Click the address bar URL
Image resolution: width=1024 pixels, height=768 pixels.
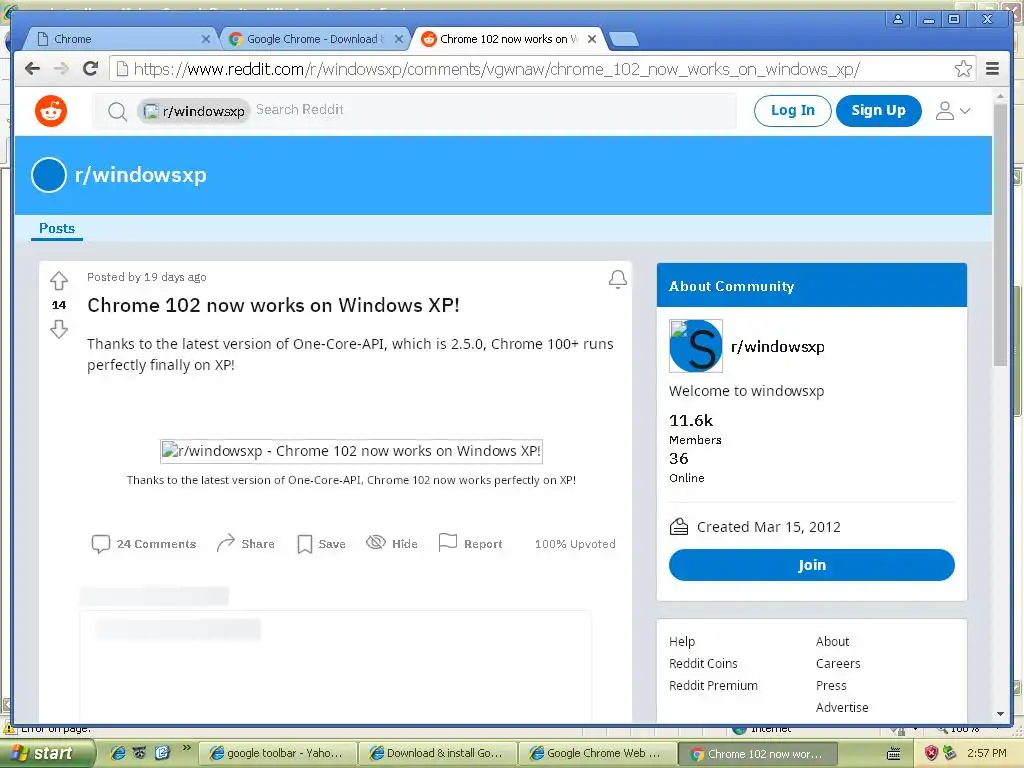(x=496, y=69)
